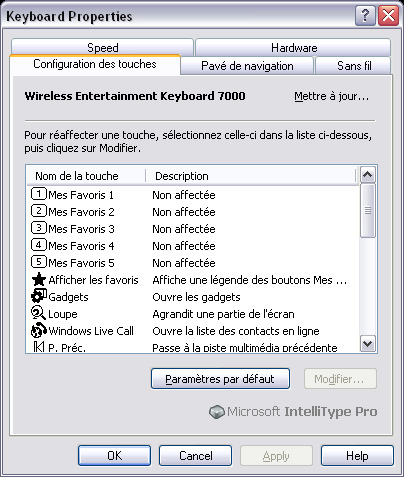
Task: Confirm with the OK button
Action: point(114,456)
